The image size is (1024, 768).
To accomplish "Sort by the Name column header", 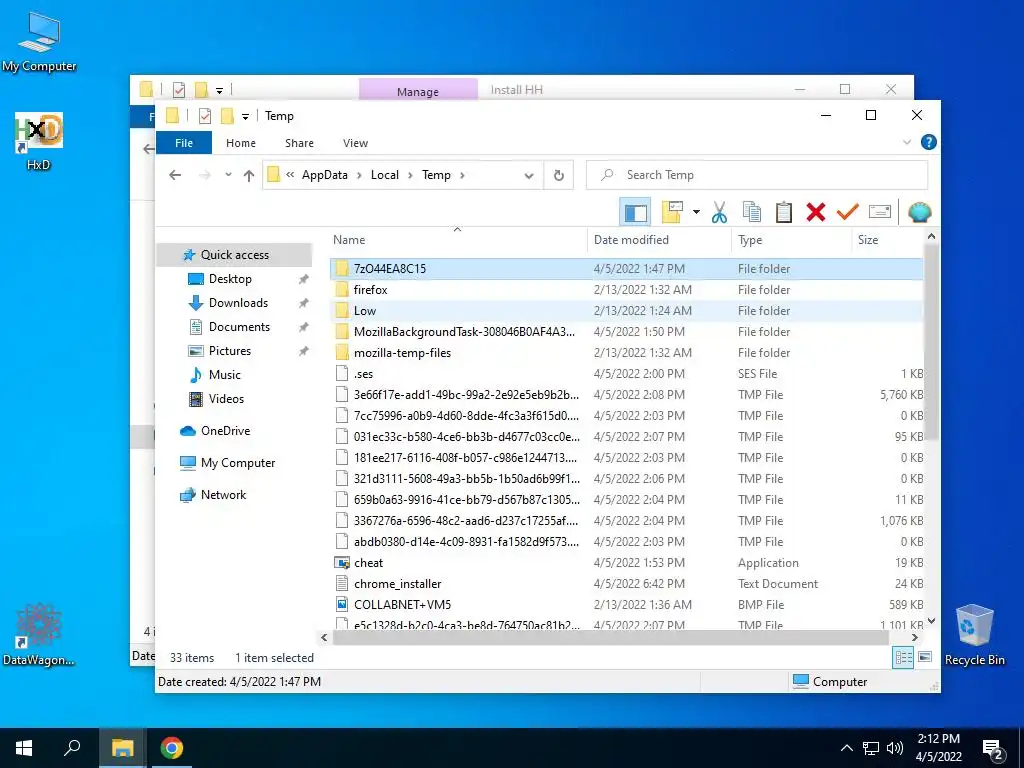I will point(458,240).
